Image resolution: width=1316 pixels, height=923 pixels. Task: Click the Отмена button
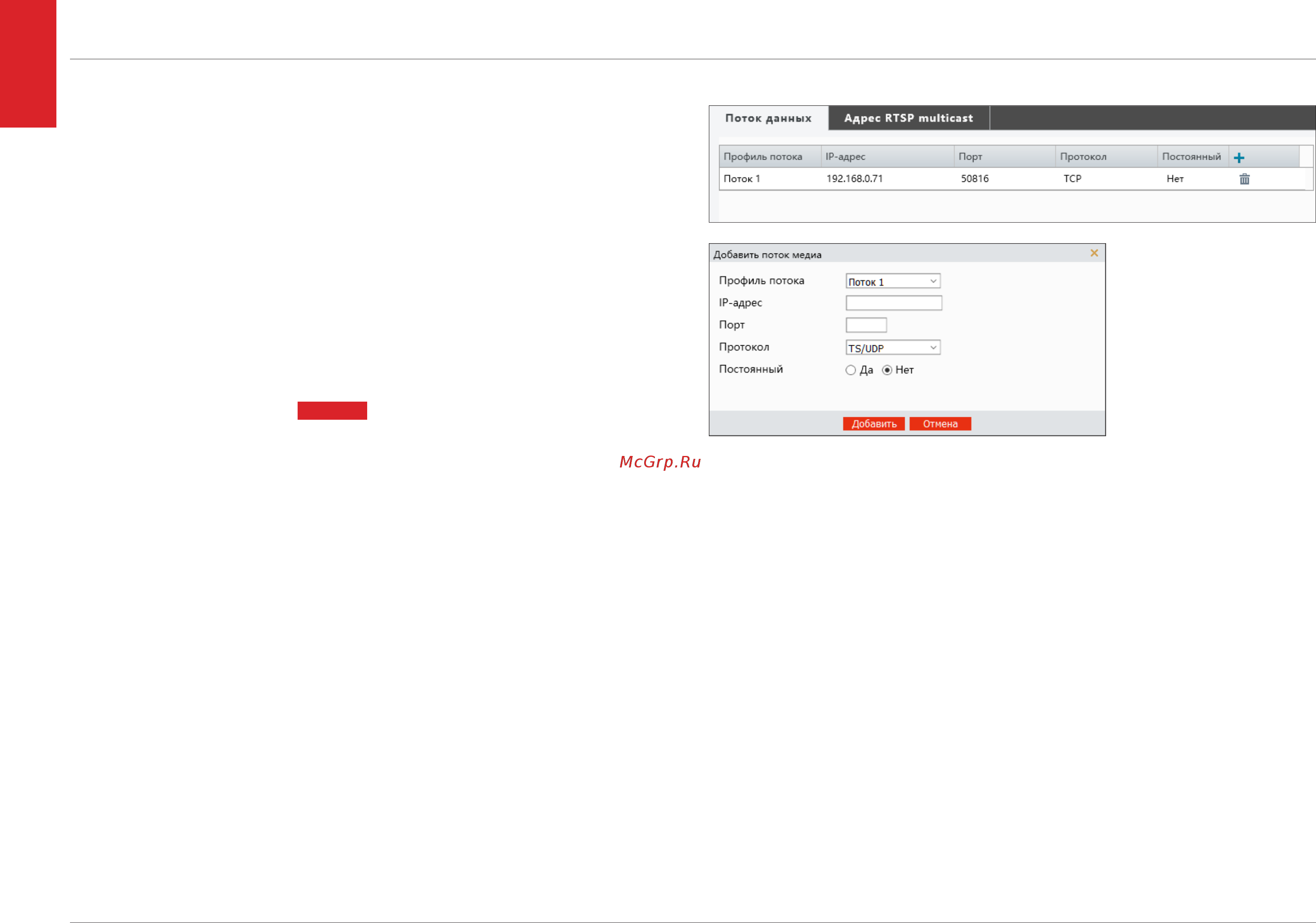(x=940, y=424)
